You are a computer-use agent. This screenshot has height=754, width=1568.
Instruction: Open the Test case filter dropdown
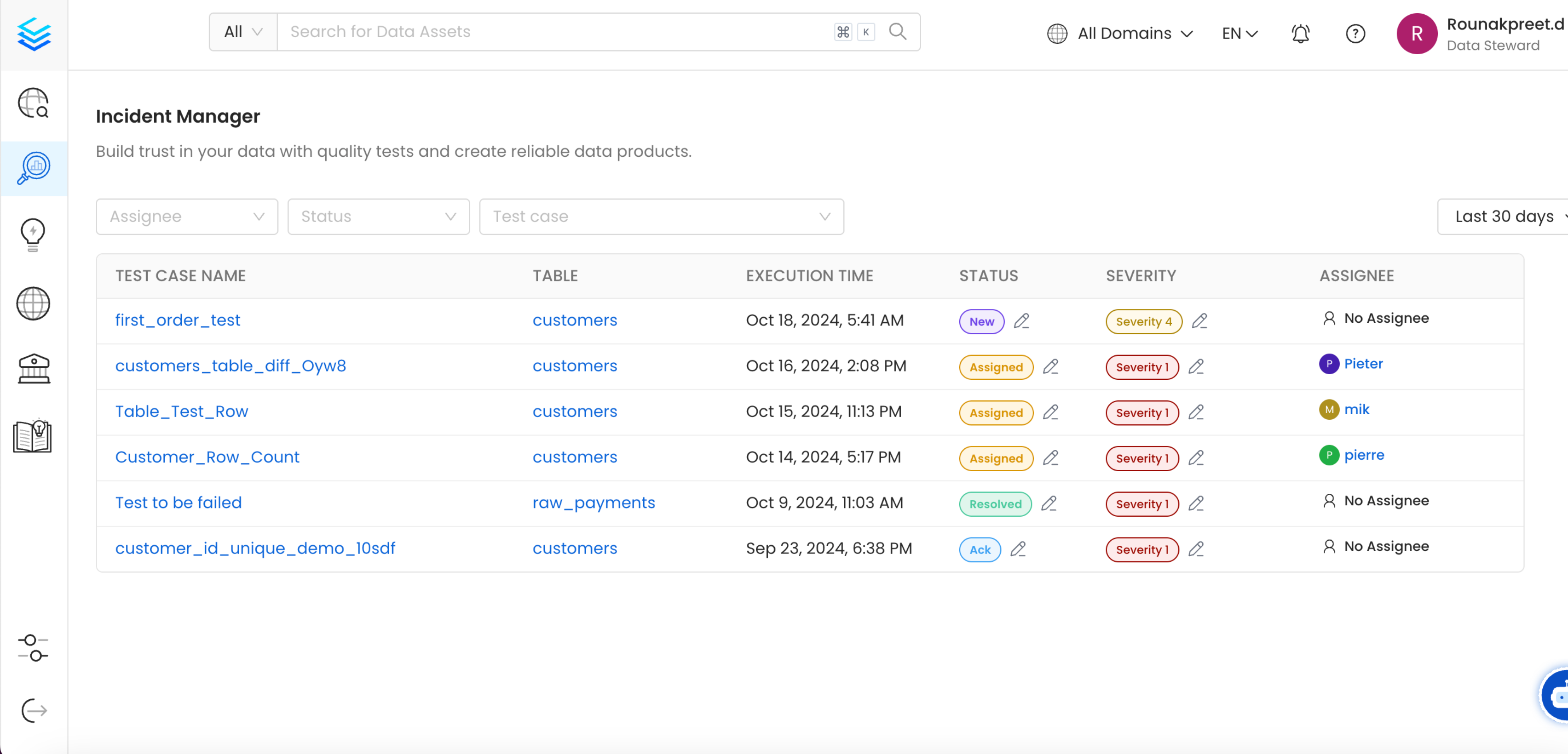(x=661, y=216)
